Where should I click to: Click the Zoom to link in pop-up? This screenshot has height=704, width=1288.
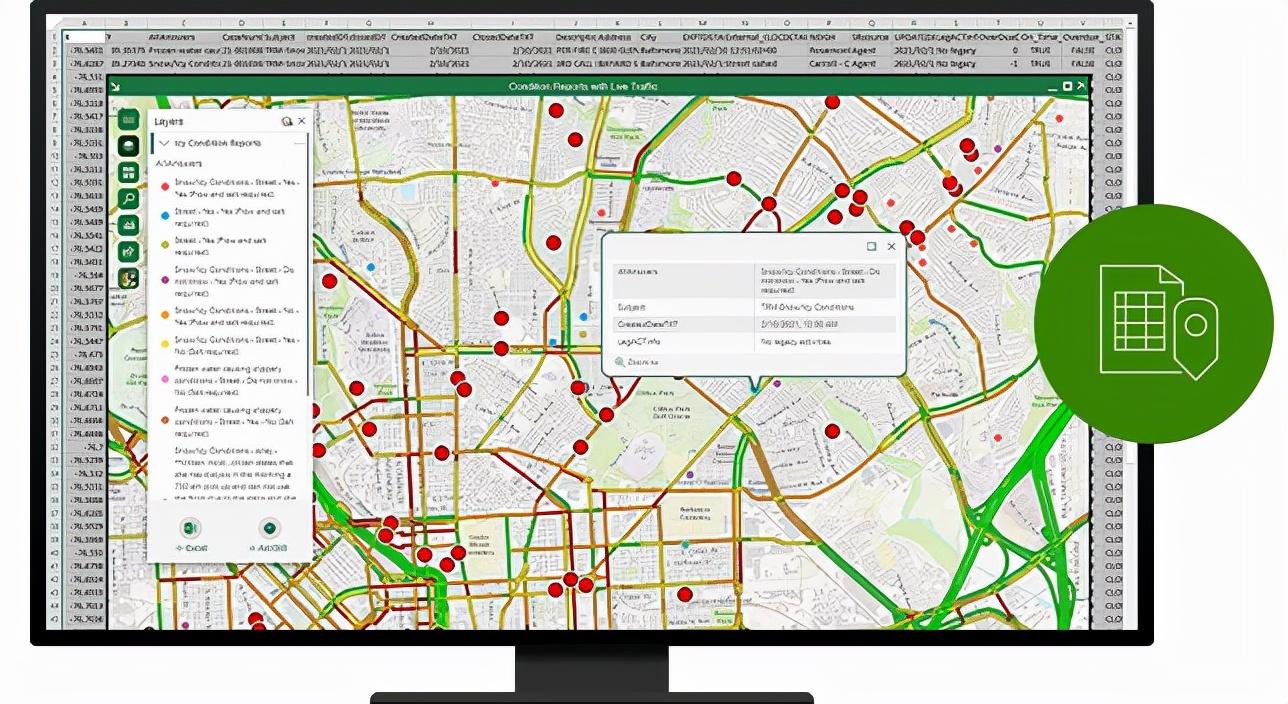click(x=636, y=362)
